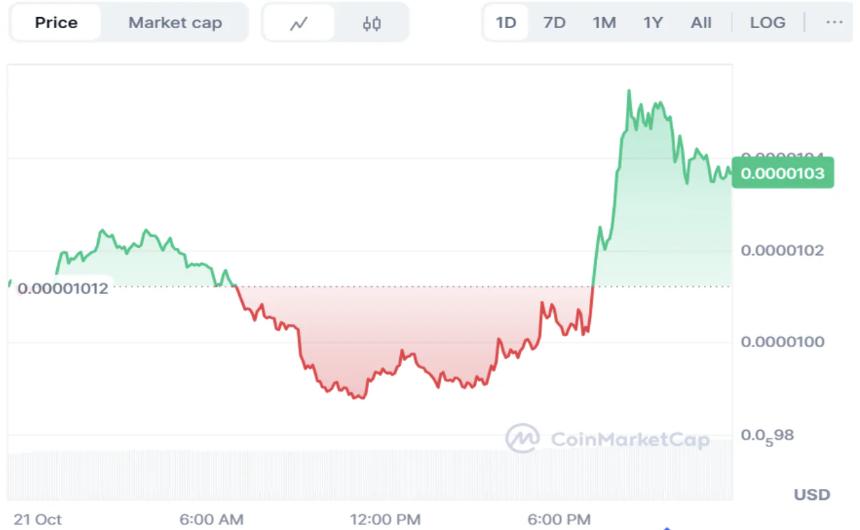The height and width of the screenshot is (530, 860).
Task: Click the green 0.0000103 current price tag
Action: pyautogui.click(x=783, y=173)
